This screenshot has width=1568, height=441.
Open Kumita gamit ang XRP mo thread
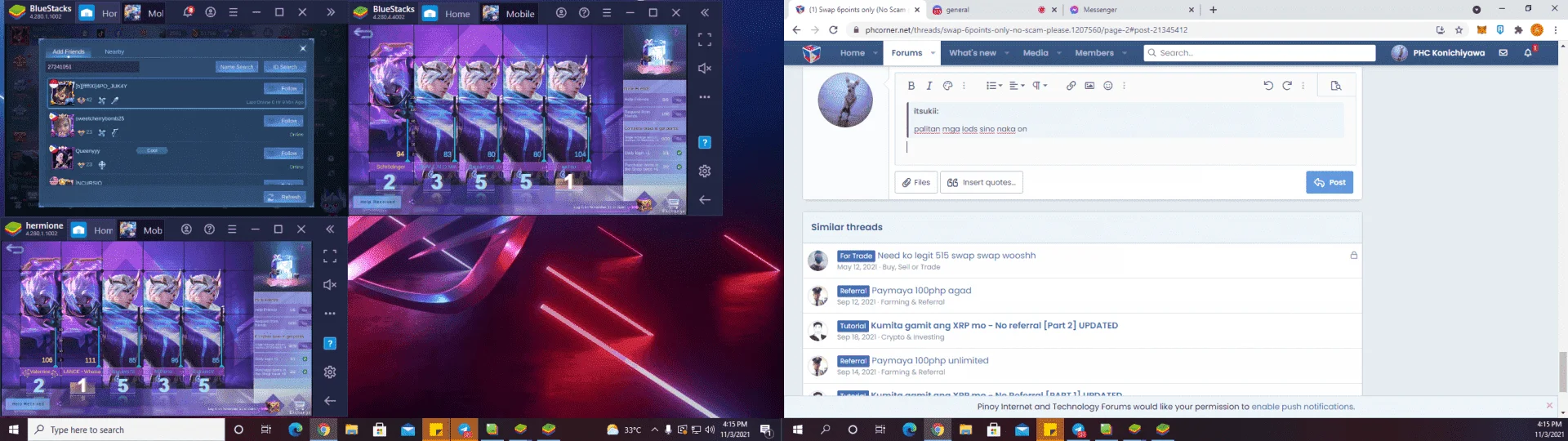(x=994, y=326)
